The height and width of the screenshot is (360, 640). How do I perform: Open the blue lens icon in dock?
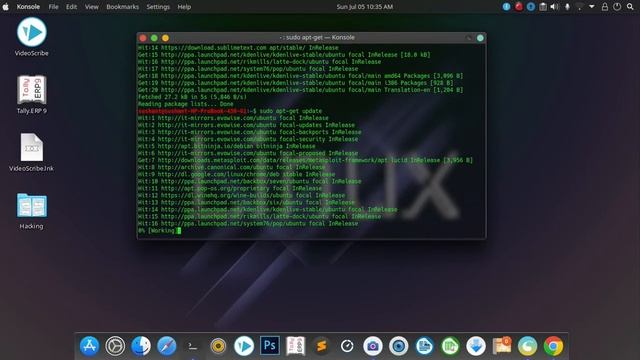point(399,346)
